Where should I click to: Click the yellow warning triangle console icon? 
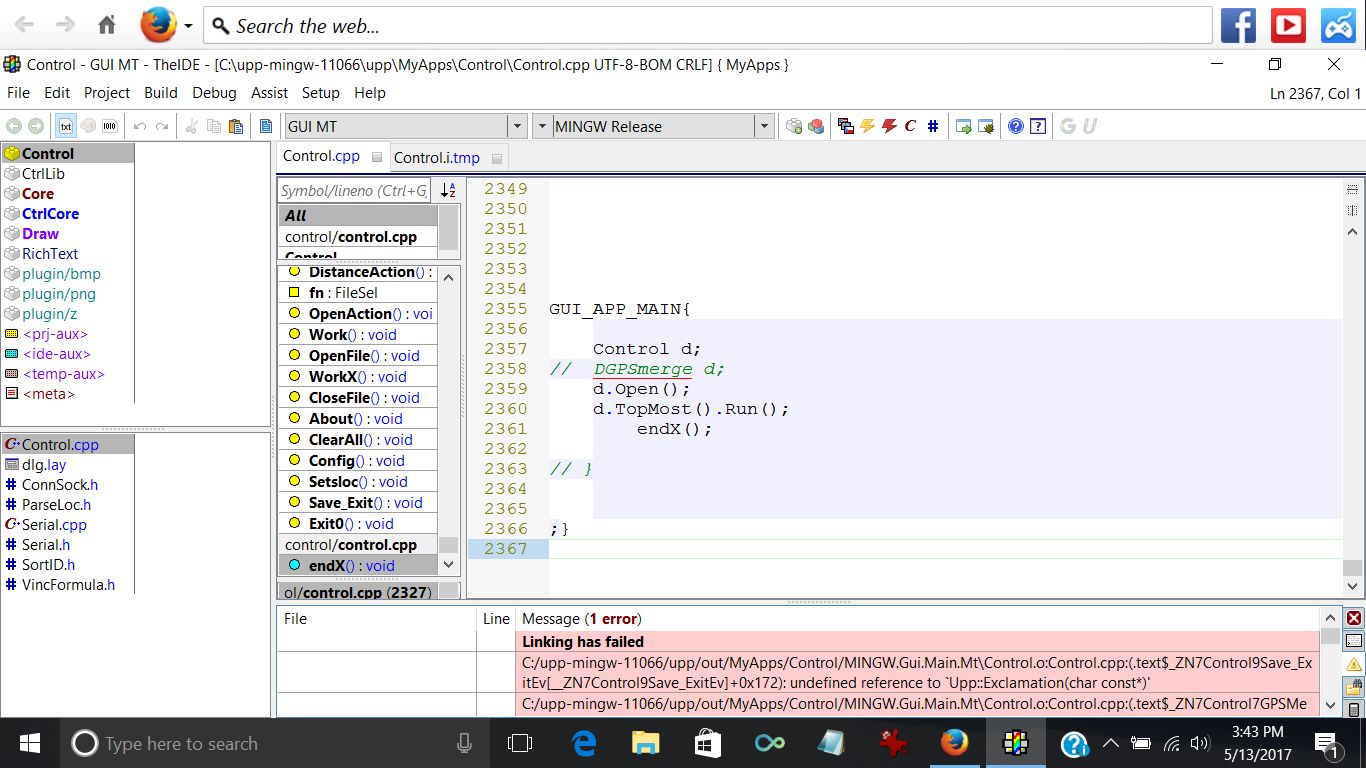[1354, 664]
